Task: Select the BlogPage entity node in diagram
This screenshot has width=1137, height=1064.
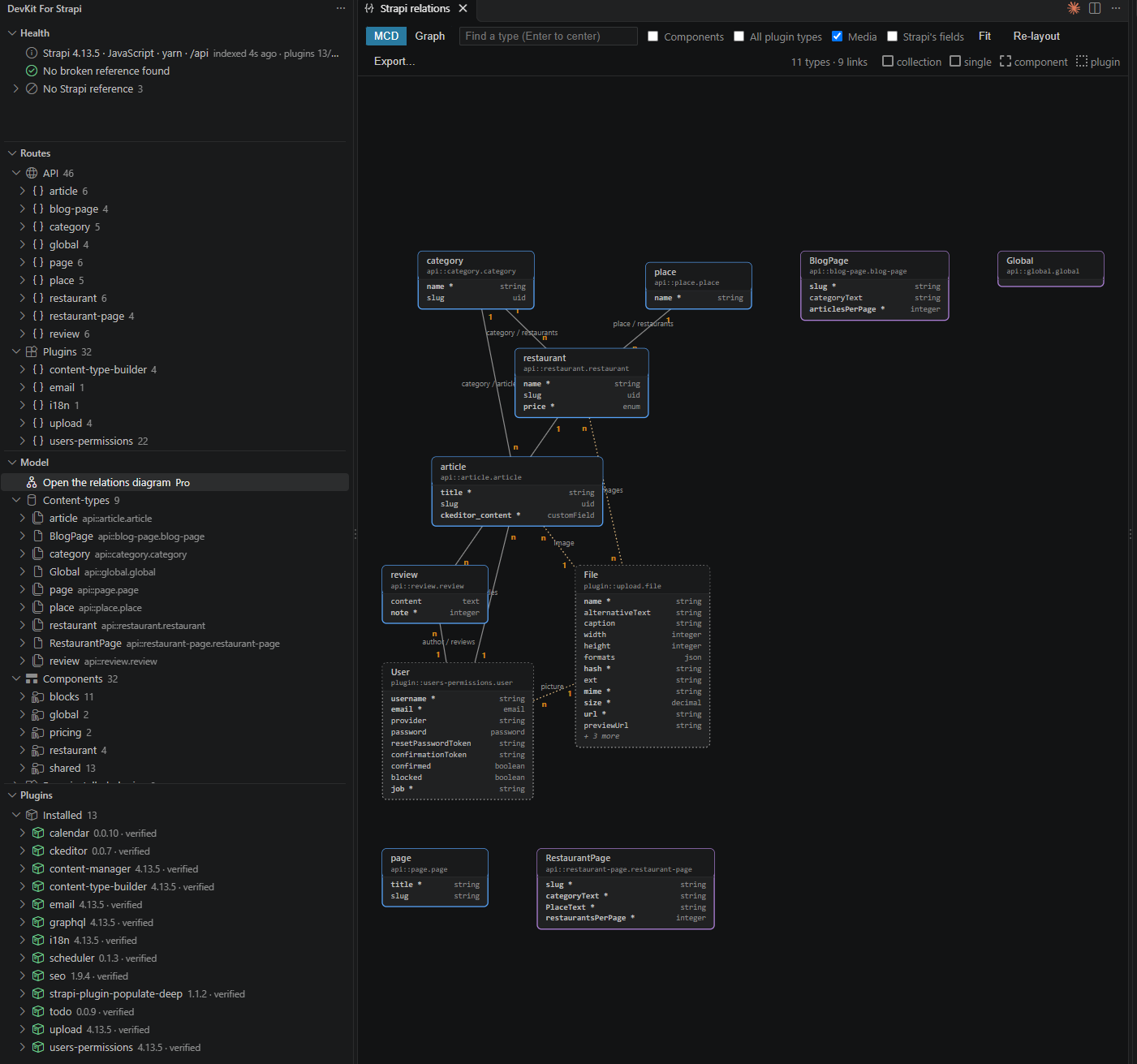Action: point(875,286)
